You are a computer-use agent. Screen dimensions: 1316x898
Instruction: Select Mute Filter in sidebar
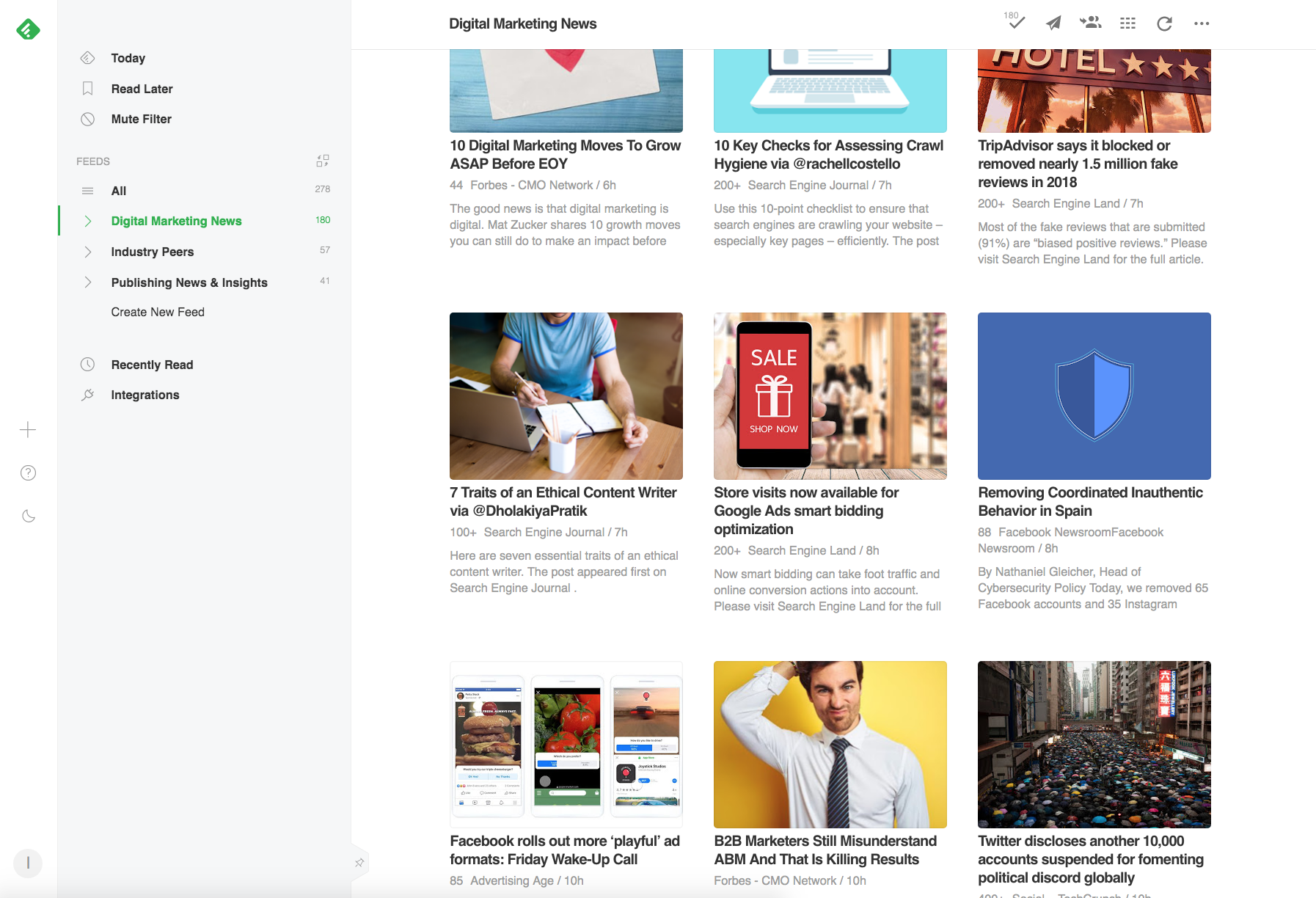[x=141, y=119]
